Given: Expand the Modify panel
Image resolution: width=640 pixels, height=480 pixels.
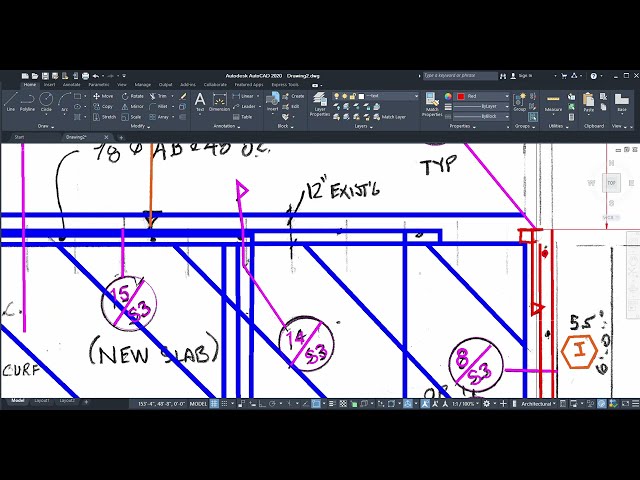Looking at the screenshot, I should coord(140,127).
